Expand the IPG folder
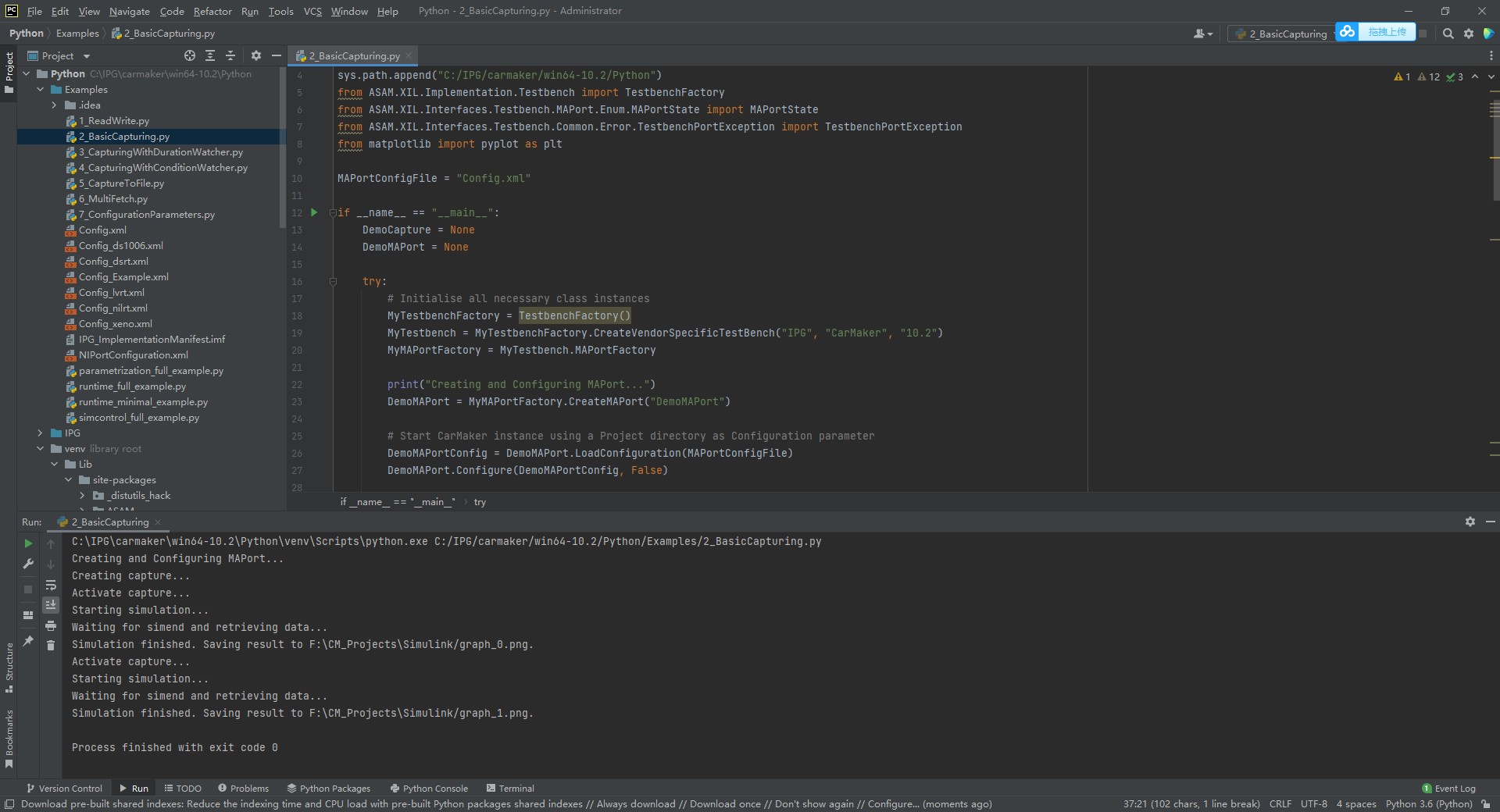 40,433
